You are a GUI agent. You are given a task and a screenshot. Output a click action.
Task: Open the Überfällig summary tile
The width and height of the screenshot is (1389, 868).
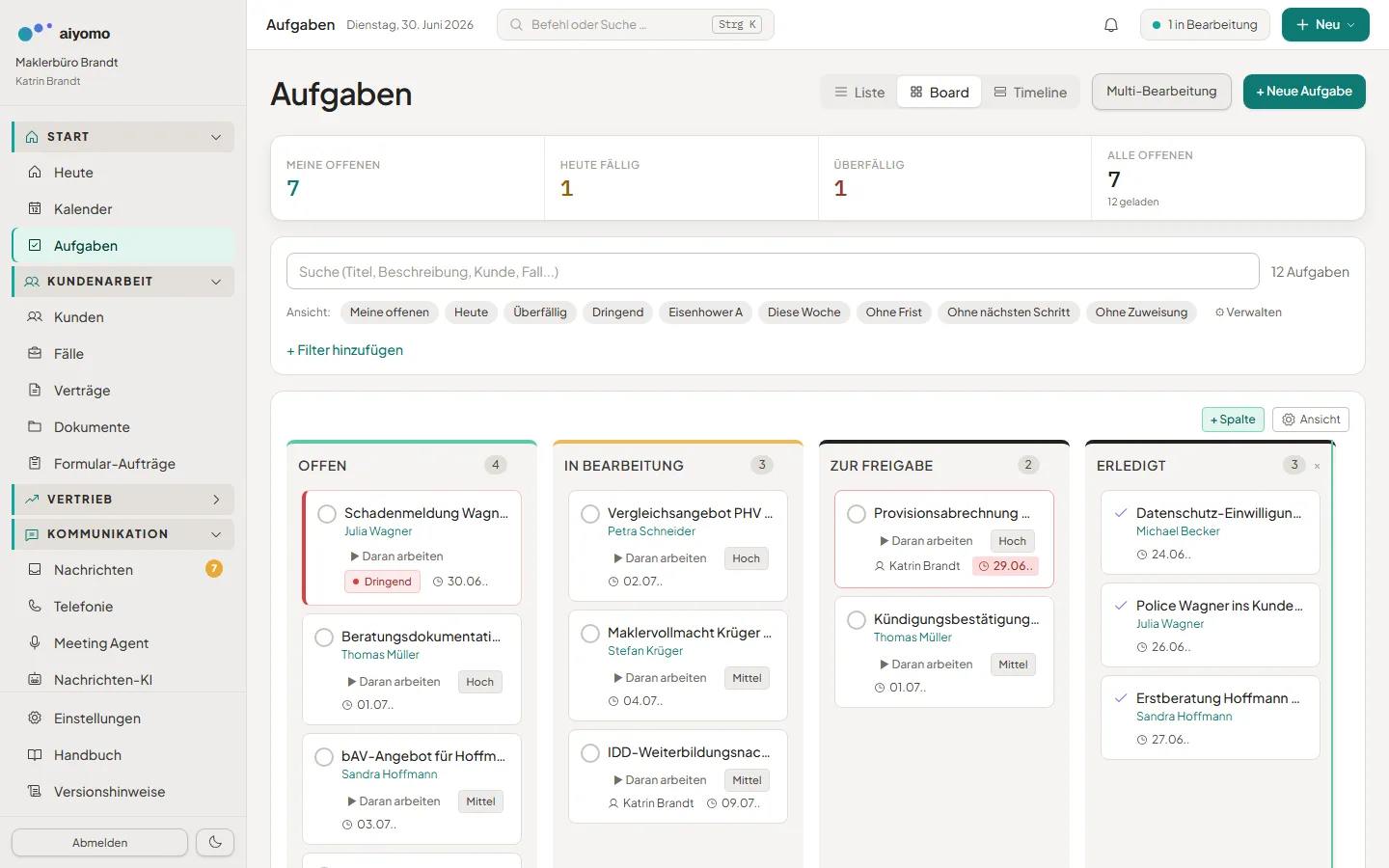(x=955, y=178)
